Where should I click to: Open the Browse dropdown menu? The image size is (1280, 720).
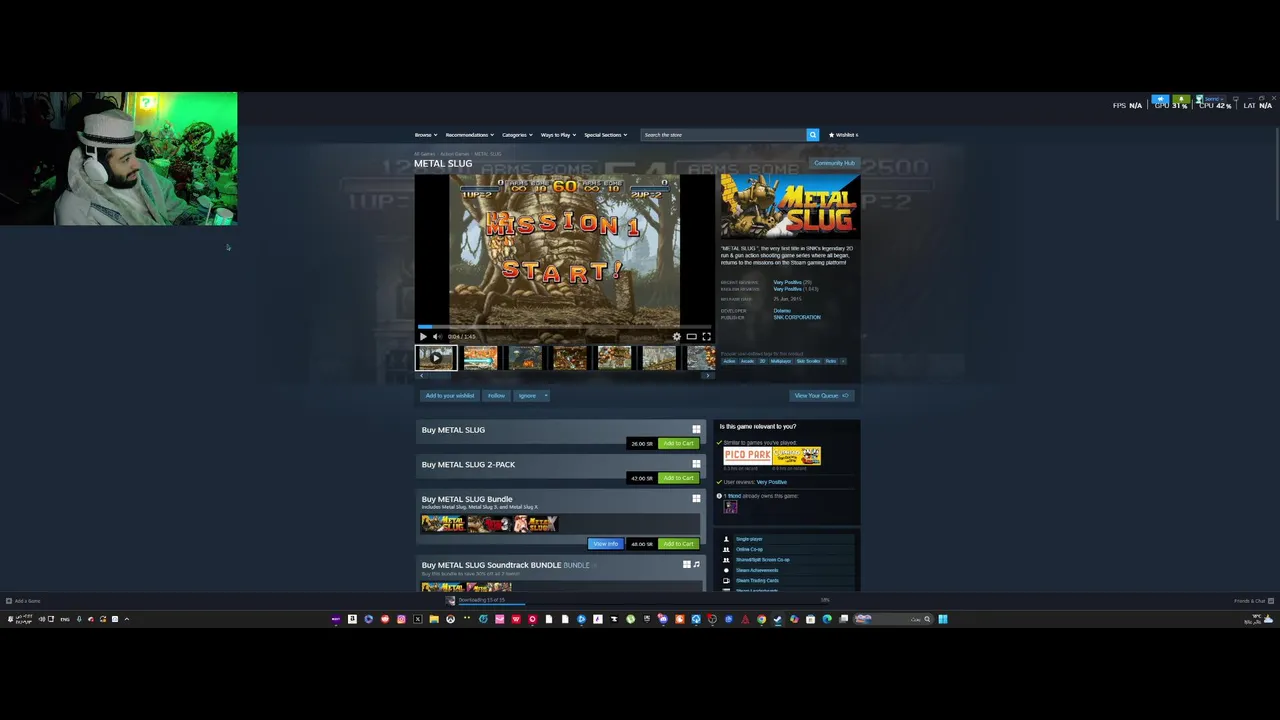coord(426,135)
